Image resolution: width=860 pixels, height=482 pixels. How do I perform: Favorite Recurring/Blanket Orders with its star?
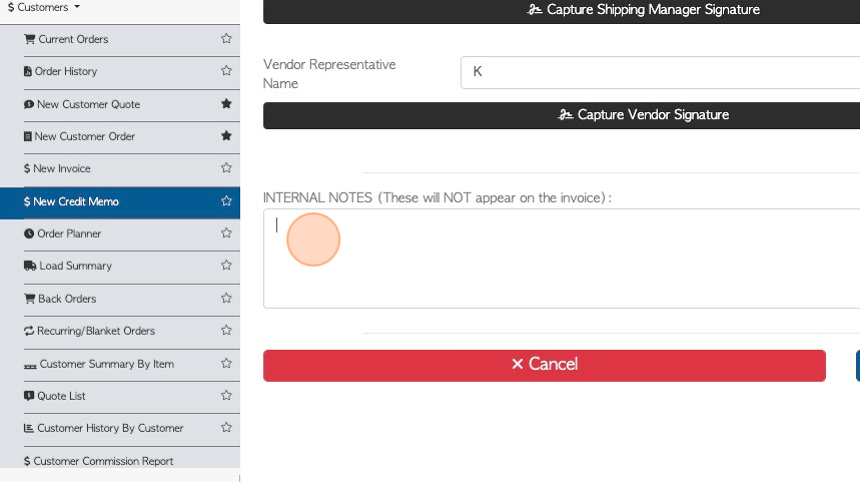(226, 330)
